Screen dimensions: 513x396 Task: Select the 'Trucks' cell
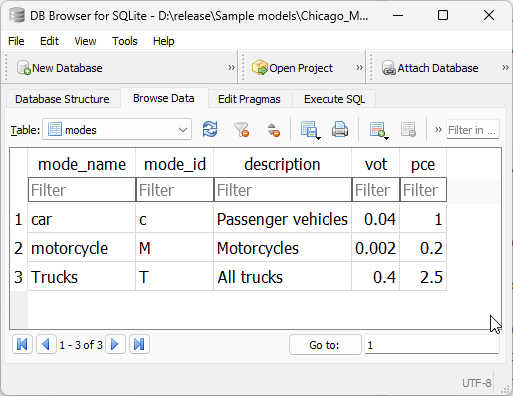[82, 277]
